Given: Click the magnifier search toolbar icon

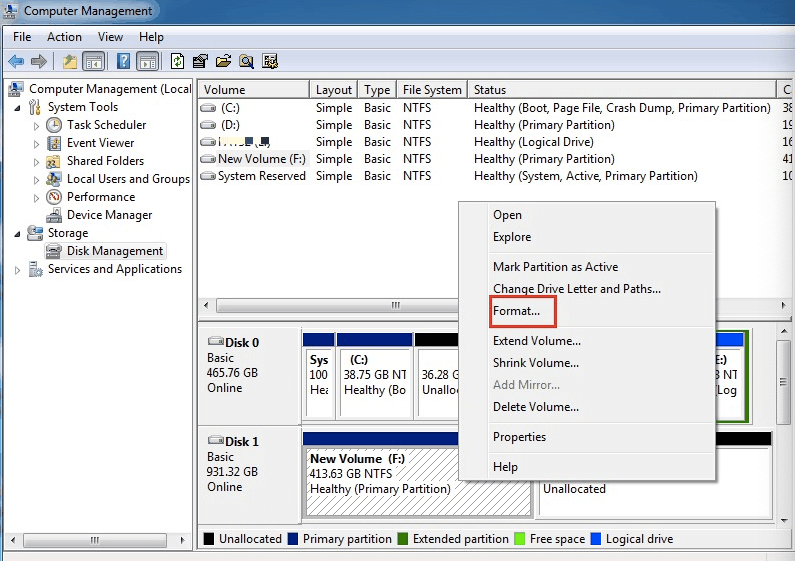Looking at the screenshot, I should [x=246, y=61].
